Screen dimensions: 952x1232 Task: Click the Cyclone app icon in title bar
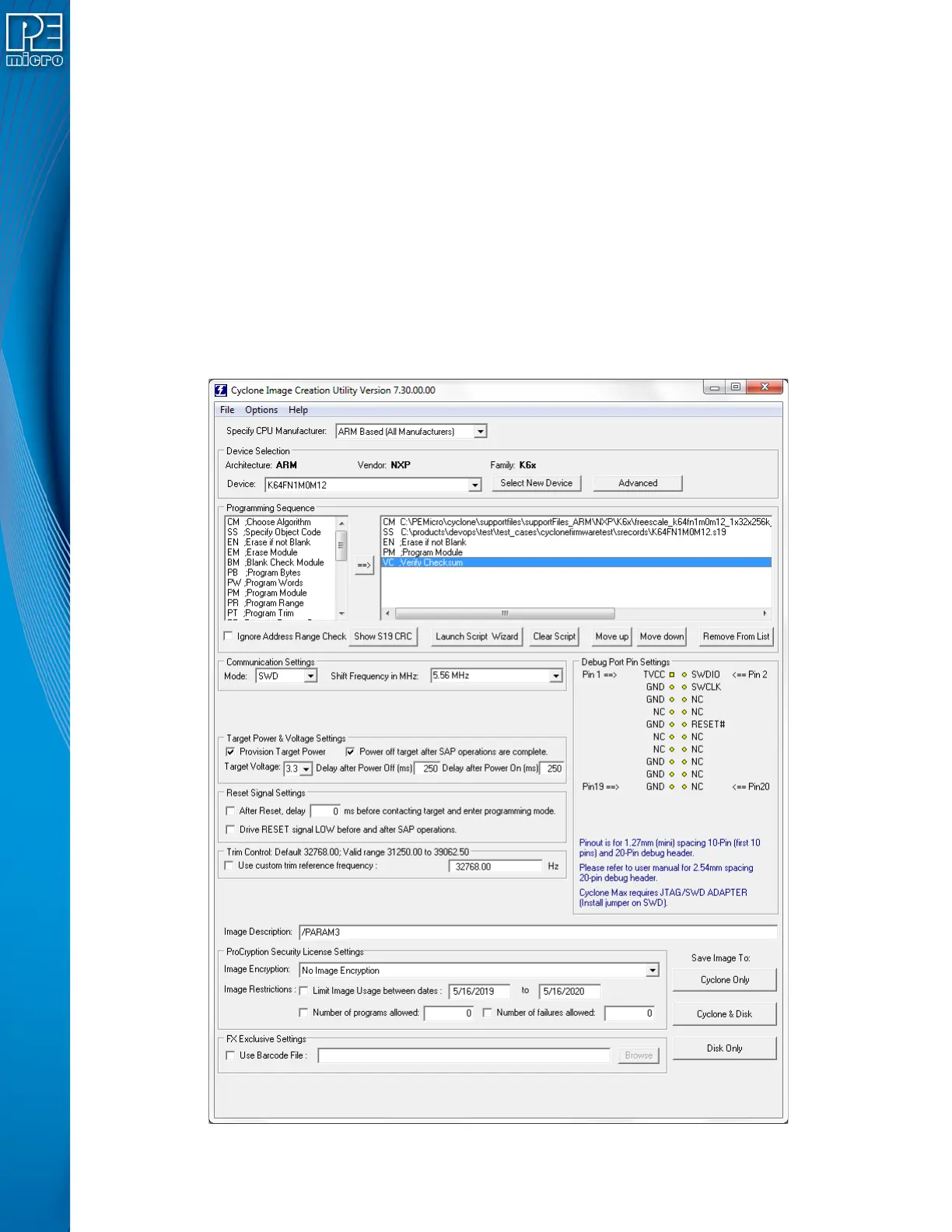[221, 390]
